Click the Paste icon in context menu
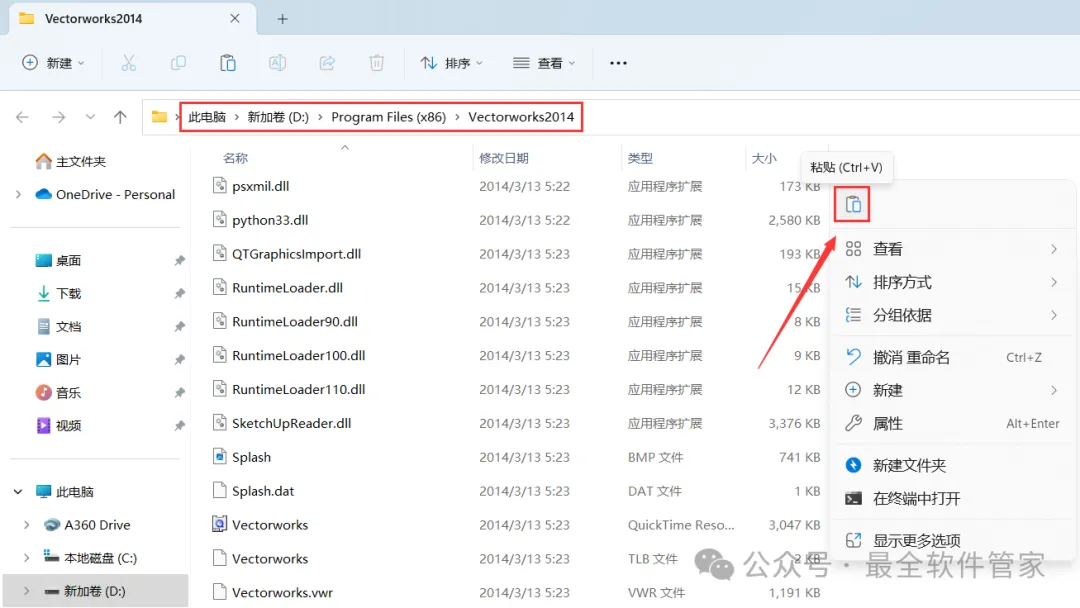 [853, 205]
